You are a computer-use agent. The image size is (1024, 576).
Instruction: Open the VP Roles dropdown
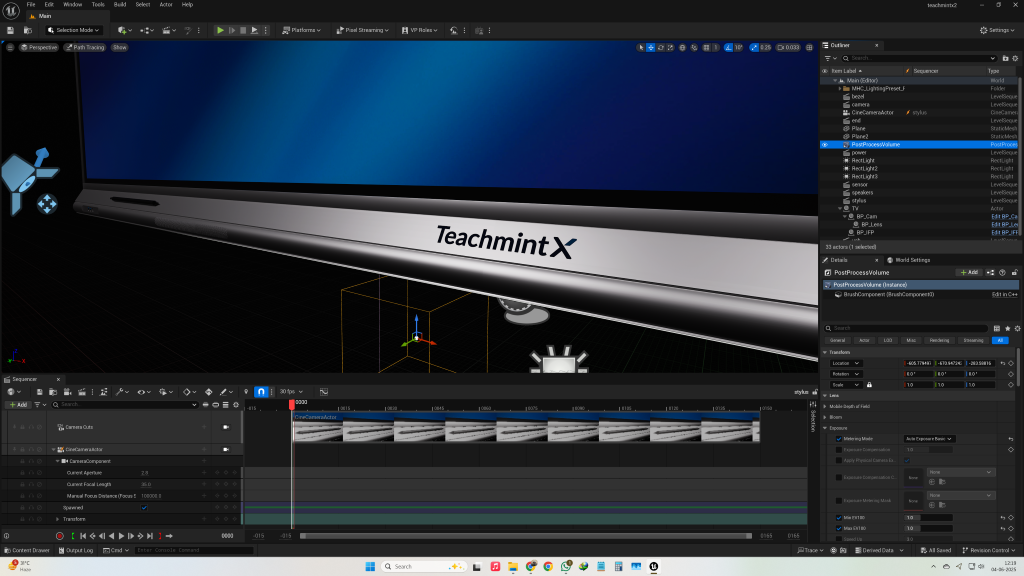click(420, 30)
